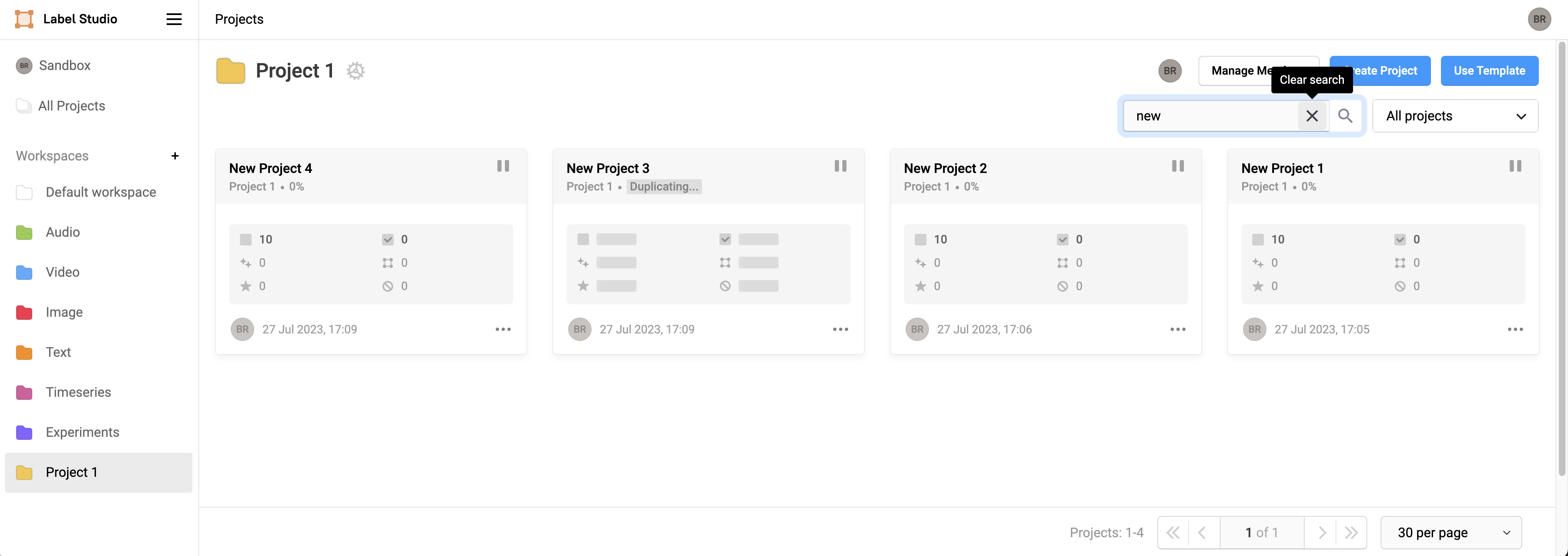Click the pause icon on New Project 3

point(840,166)
